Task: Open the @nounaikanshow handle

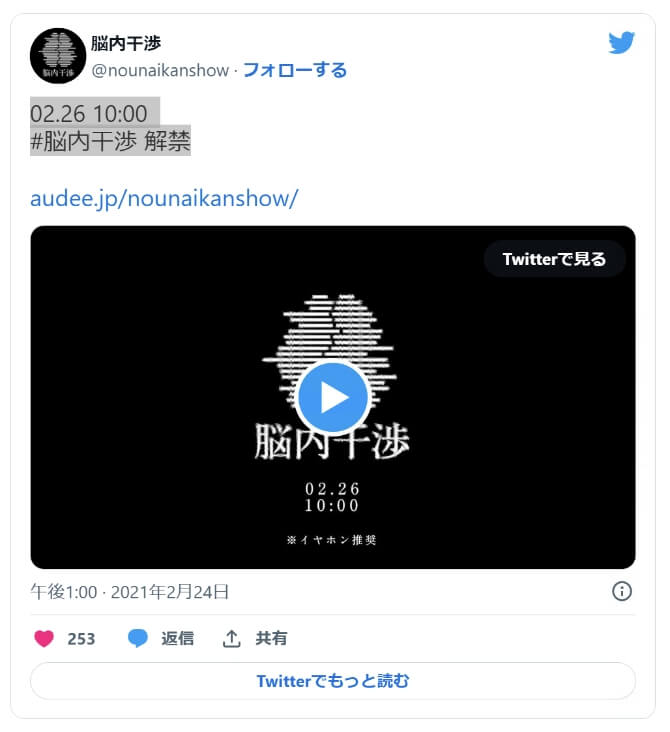Action: pyautogui.click(x=160, y=70)
